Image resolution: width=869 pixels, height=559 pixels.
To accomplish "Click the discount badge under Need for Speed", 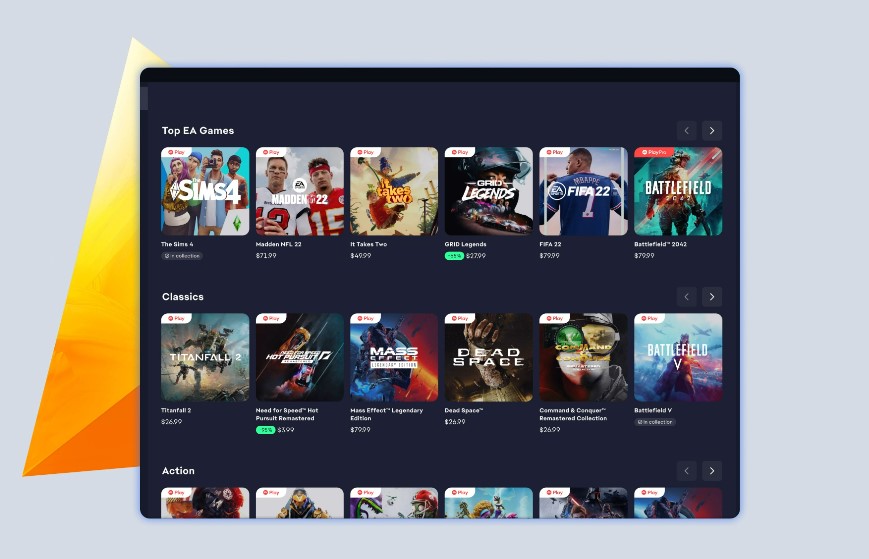I will [x=265, y=430].
